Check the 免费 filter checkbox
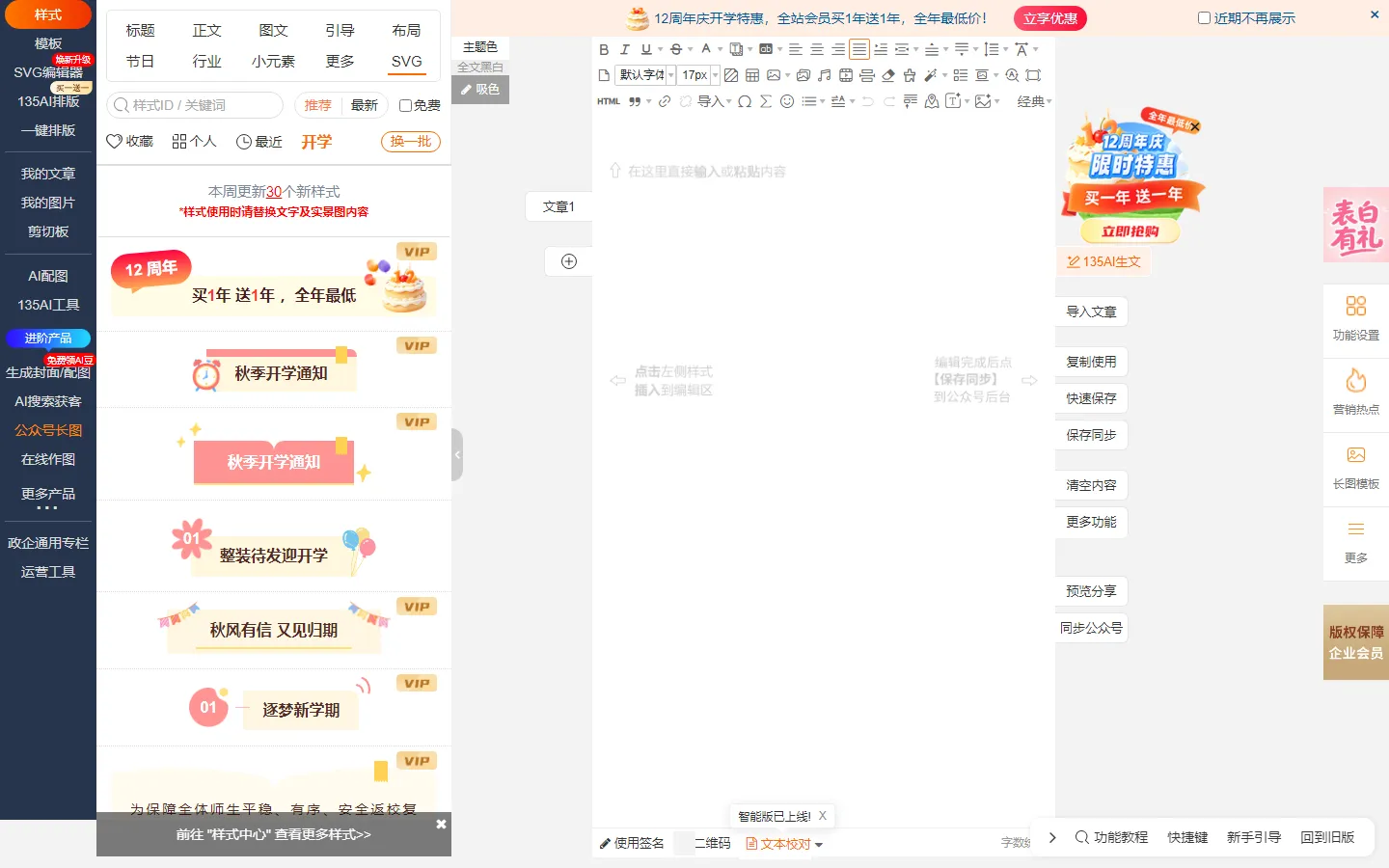Screen dimensions: 1389x868 coord(405,106)
